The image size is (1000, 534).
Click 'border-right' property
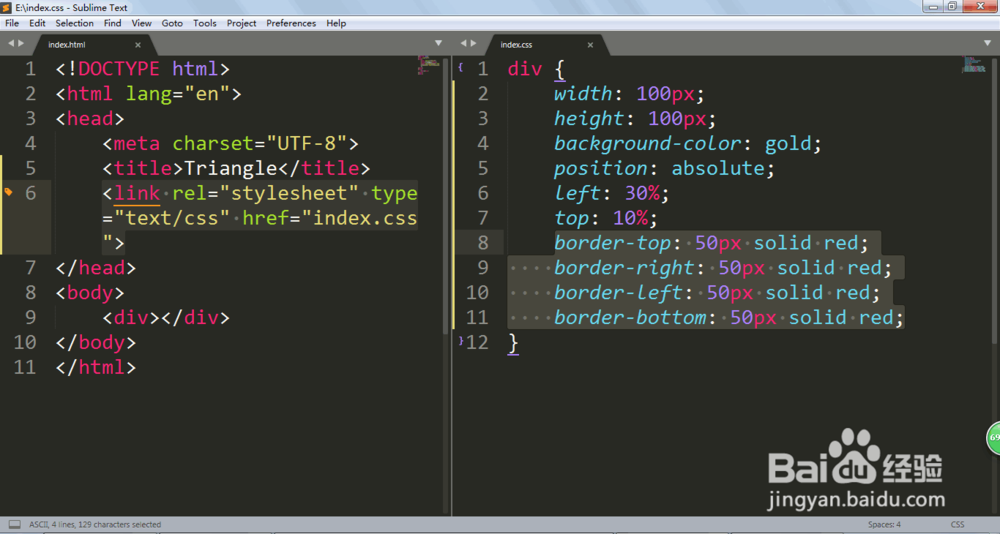click(624, 268)
